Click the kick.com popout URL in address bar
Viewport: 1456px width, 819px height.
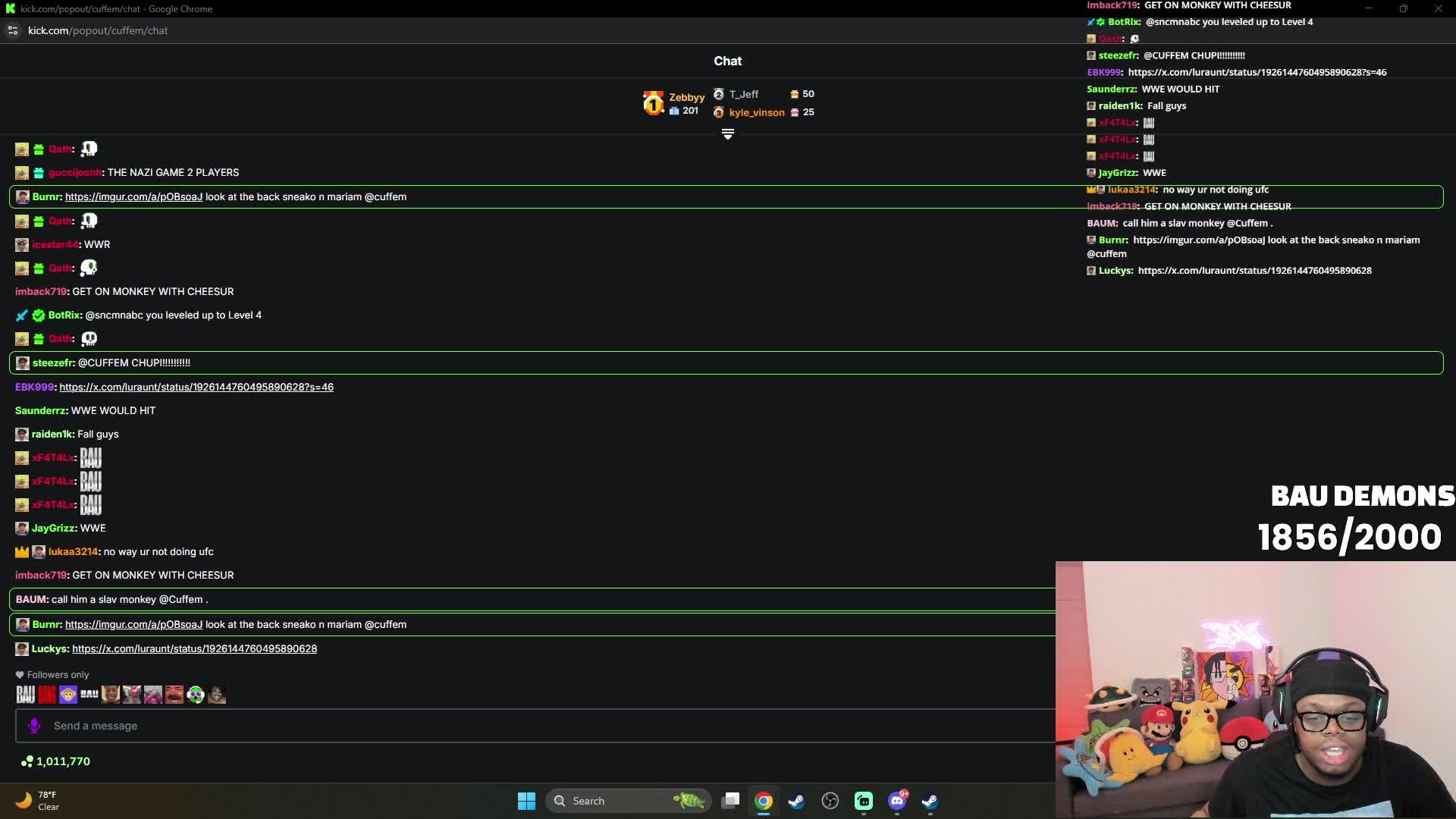tap(98, 30)
